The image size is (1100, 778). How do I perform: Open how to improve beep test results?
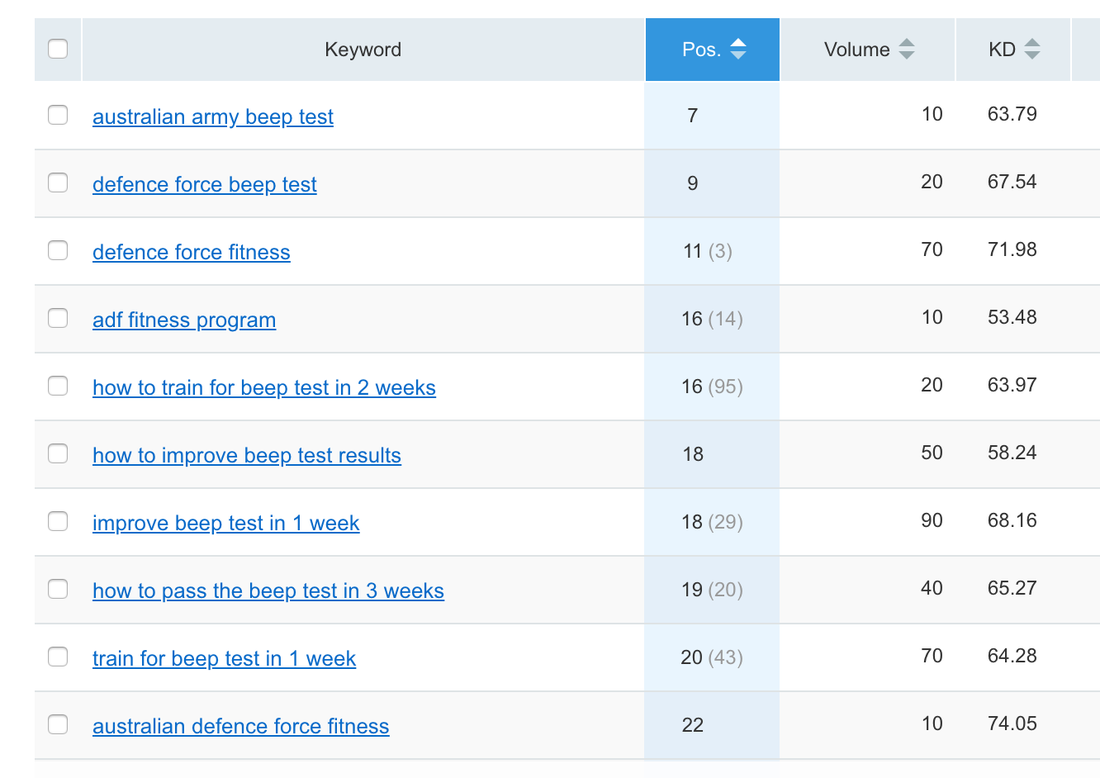(246, 456)
